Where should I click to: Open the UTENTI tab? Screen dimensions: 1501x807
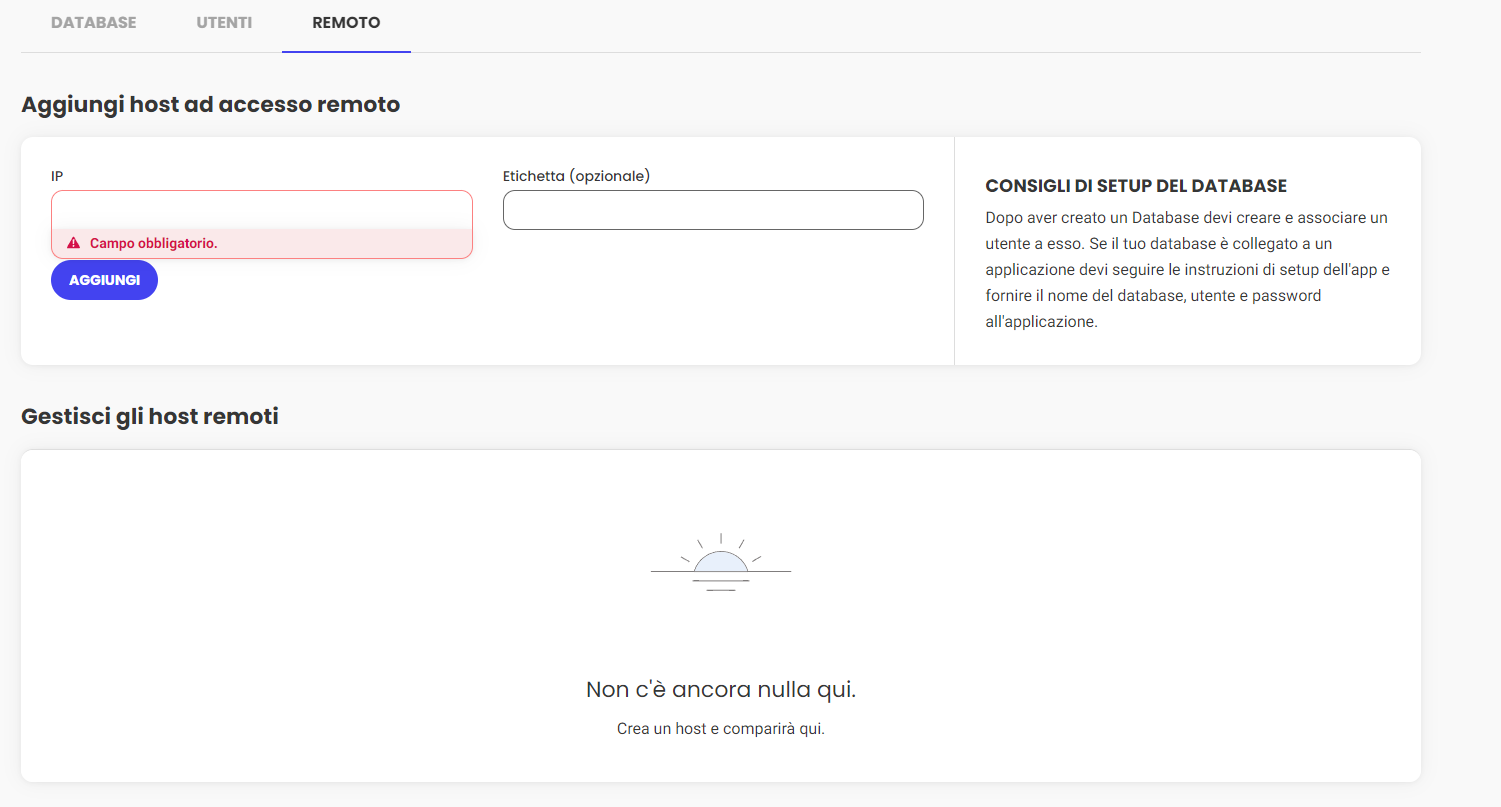[x=224, y=22]
